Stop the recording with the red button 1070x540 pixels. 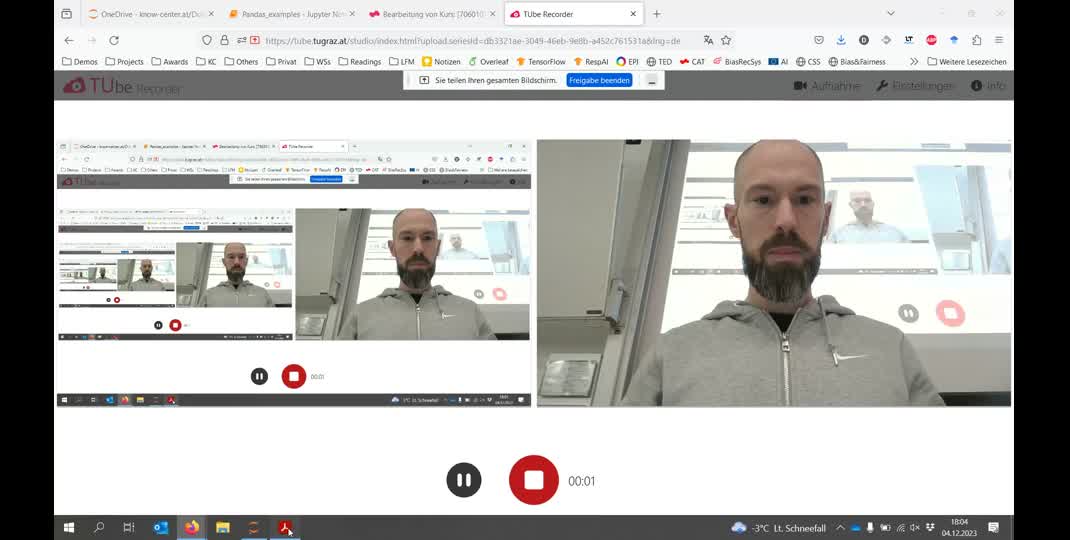[x=534, y=480]
